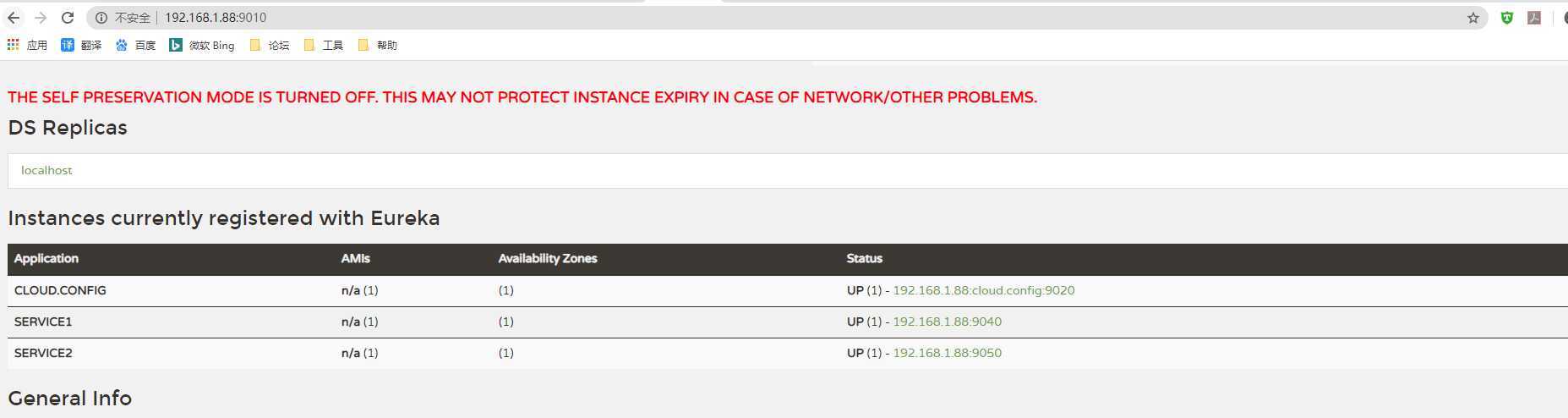Screen dimensions: 1568x418
Task: Expand the 帮助 bookmark folder
Action: (378, 45)
